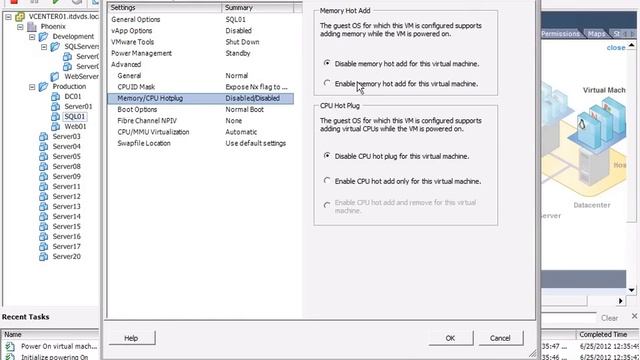Click the SQL01 virtual machine icon
Viewport: 640px width, 360px height.
coord(56,117)
